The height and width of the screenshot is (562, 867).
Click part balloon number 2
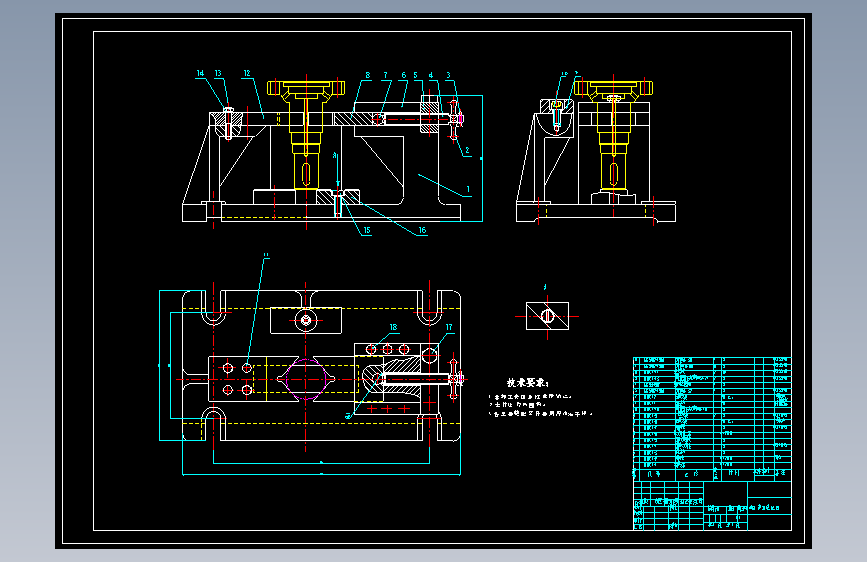tap(467, 150)
